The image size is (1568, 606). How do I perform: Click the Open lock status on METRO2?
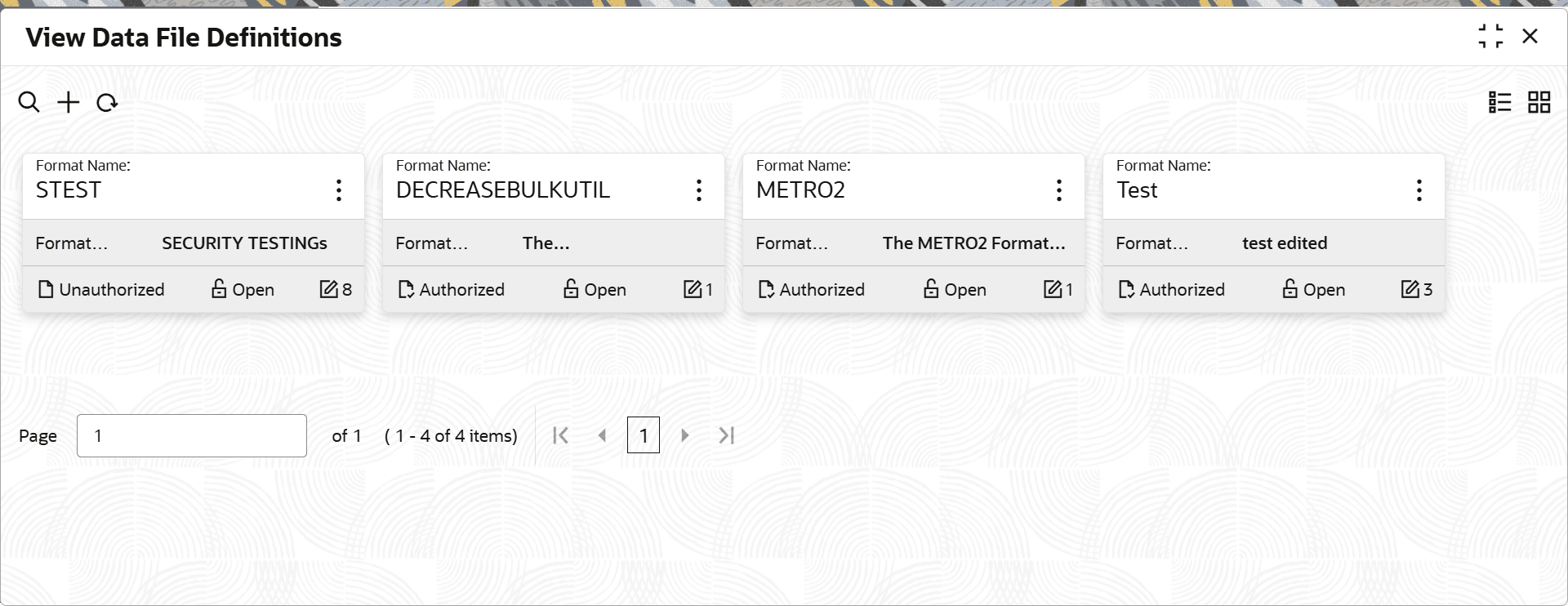point(954,289)
